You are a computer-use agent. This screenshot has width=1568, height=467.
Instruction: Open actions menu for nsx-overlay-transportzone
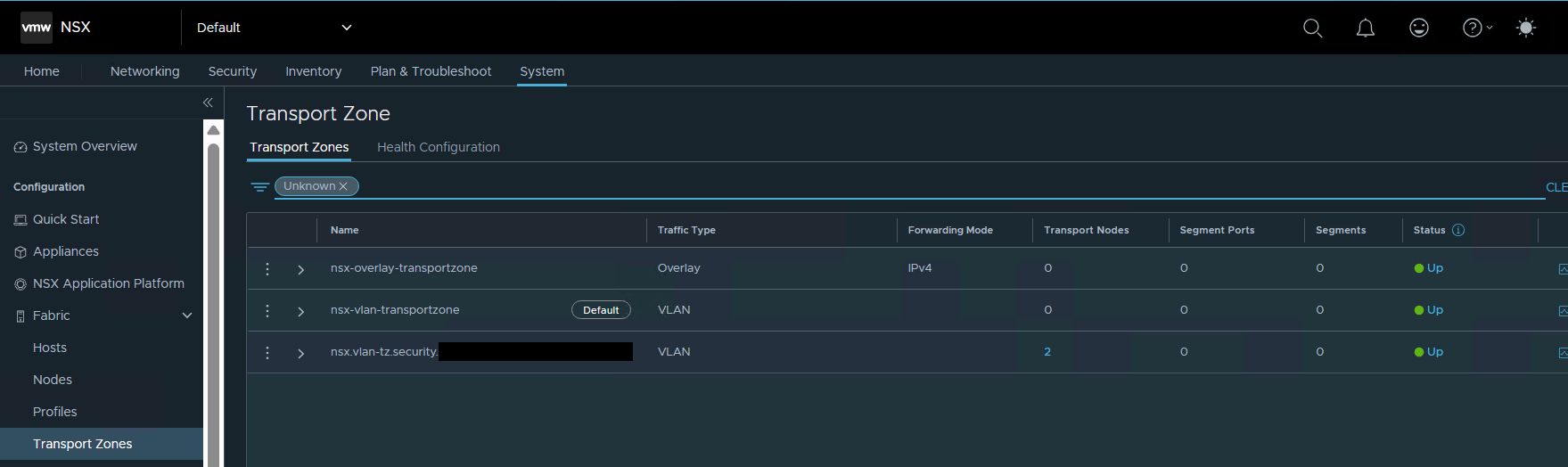coord(267,268)
